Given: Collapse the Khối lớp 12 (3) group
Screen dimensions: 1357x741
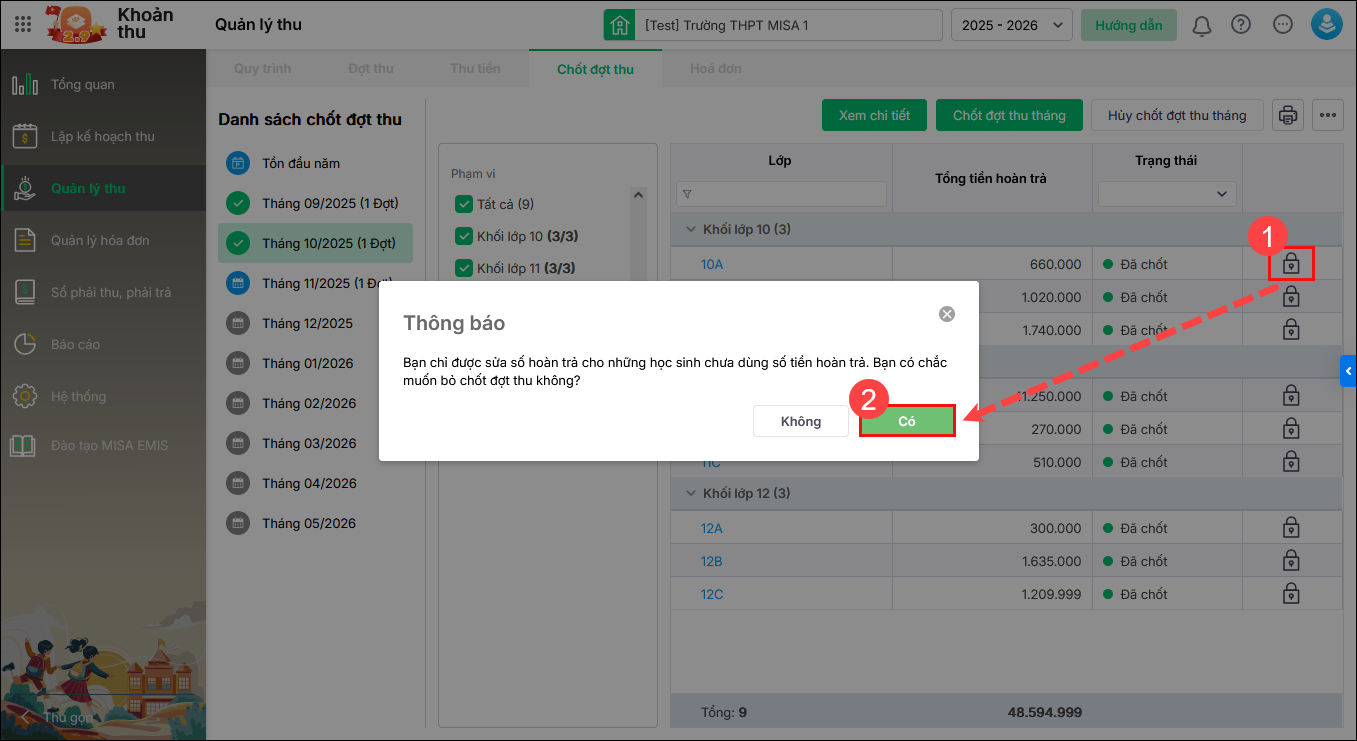Looking at the screenshot, I should pos(690,494).
